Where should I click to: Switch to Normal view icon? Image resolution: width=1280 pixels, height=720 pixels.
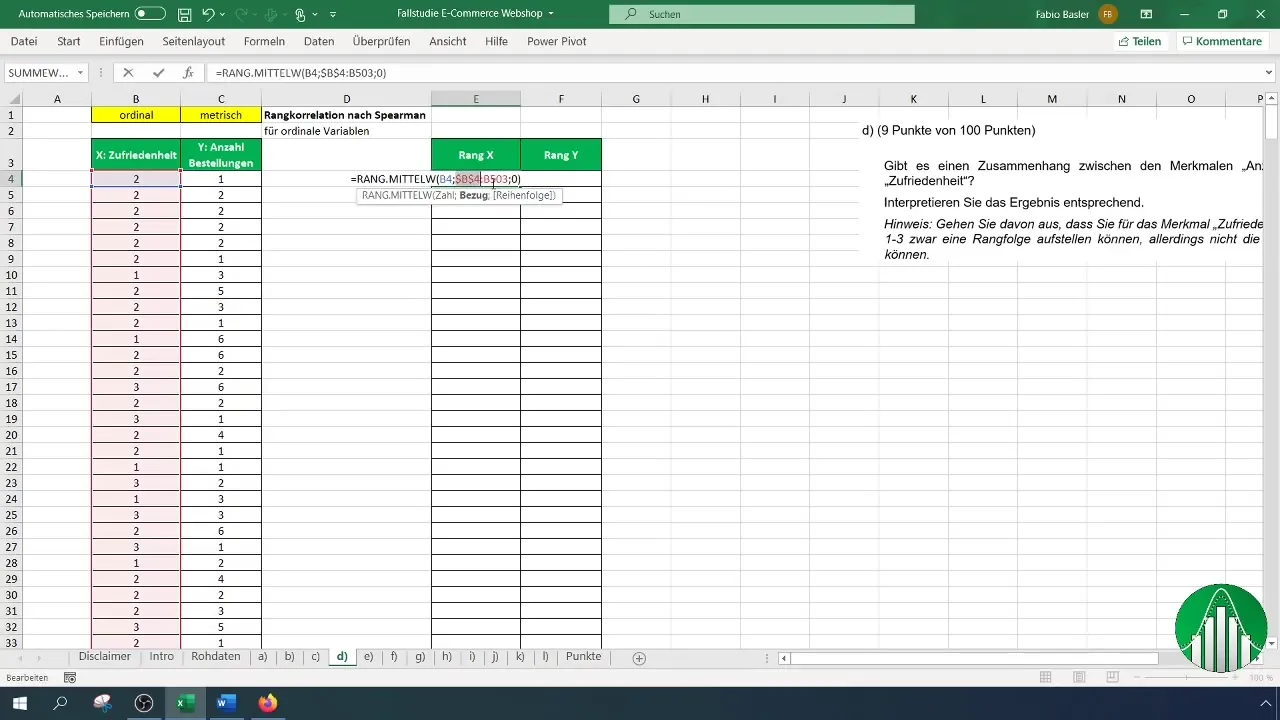pos(1045,677)
